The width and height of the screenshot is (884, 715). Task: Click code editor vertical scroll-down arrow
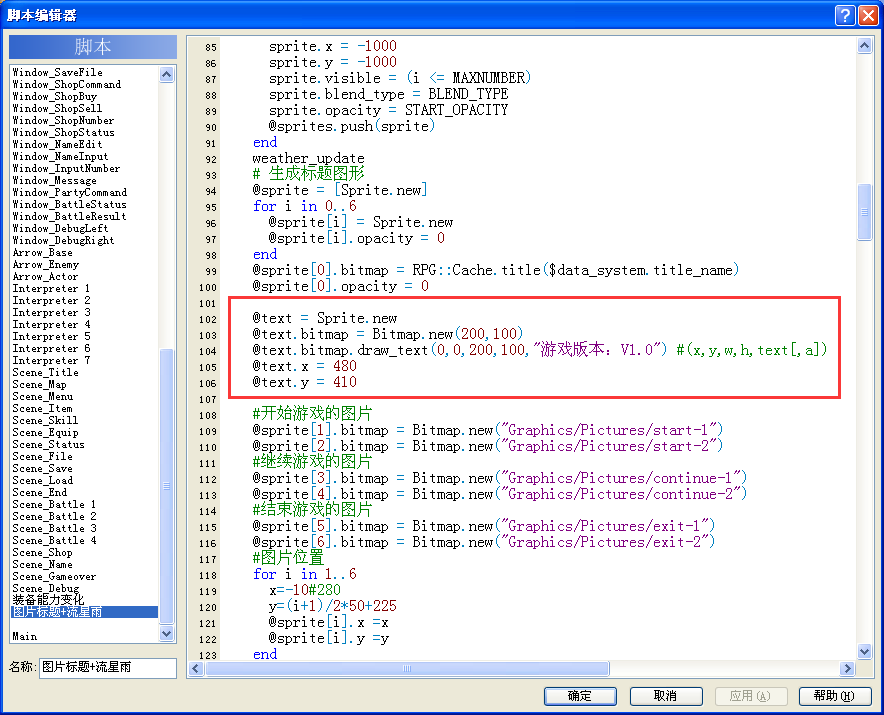click(864, 651)
